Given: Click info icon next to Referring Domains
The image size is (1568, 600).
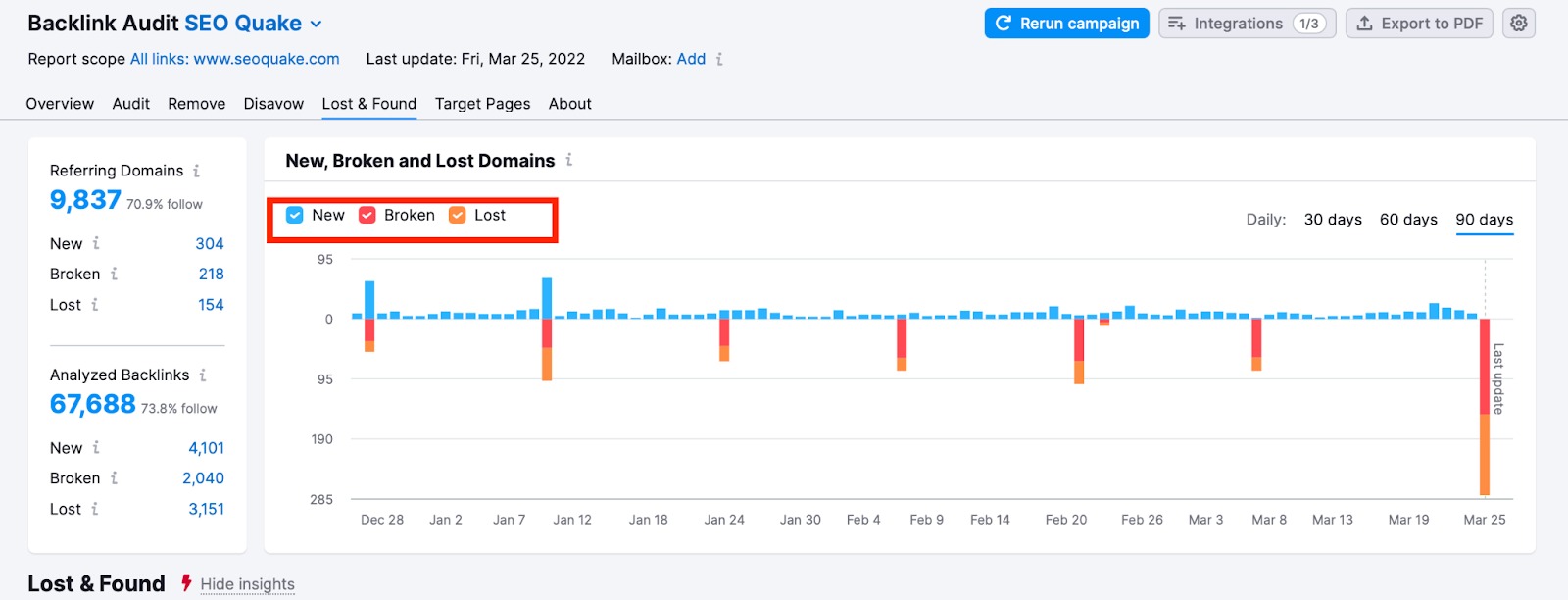Looking at the screenshot, I should pyautogui.click(x=196, y=171).
